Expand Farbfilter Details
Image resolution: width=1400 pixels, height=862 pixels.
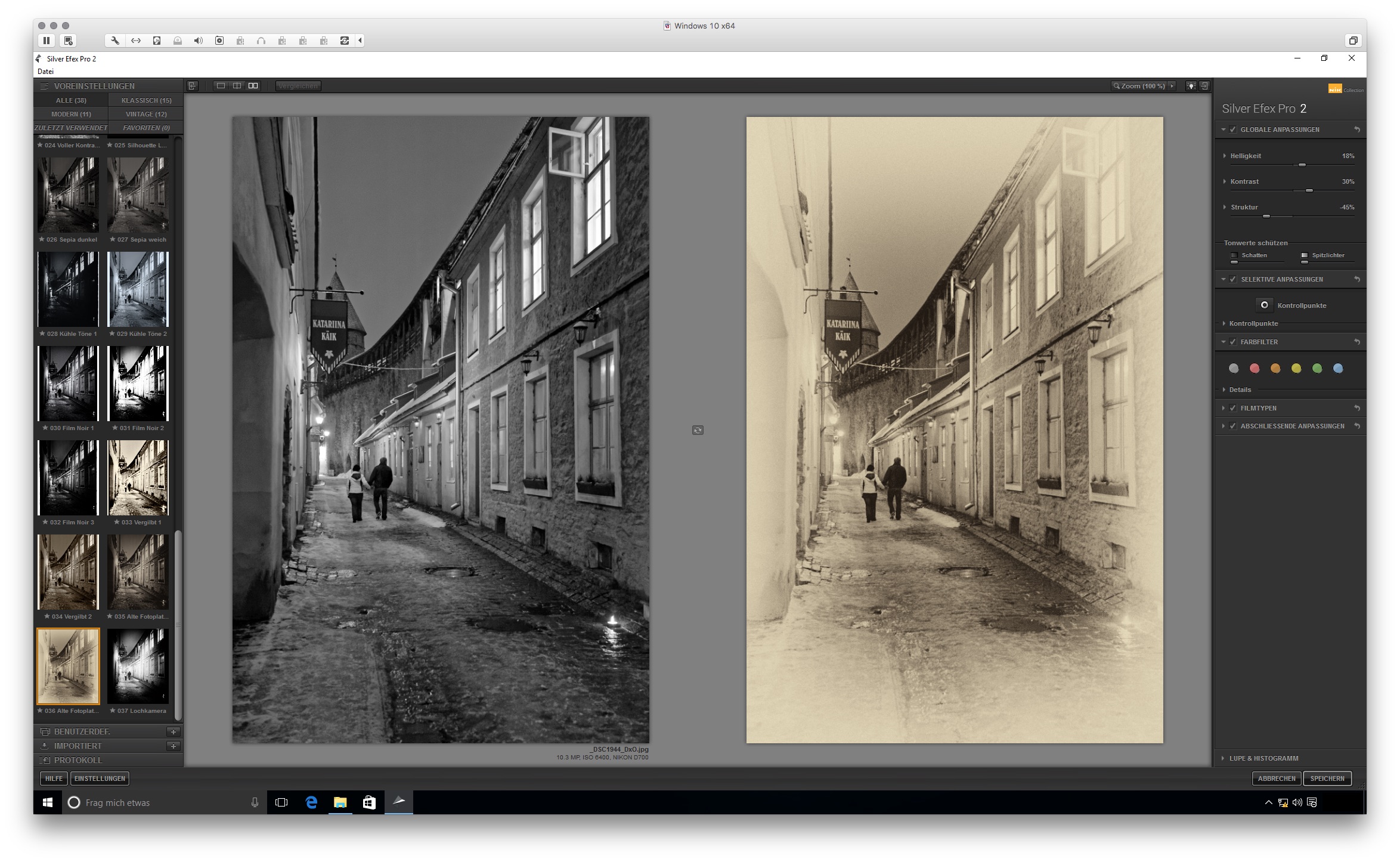coord(1224,390)
